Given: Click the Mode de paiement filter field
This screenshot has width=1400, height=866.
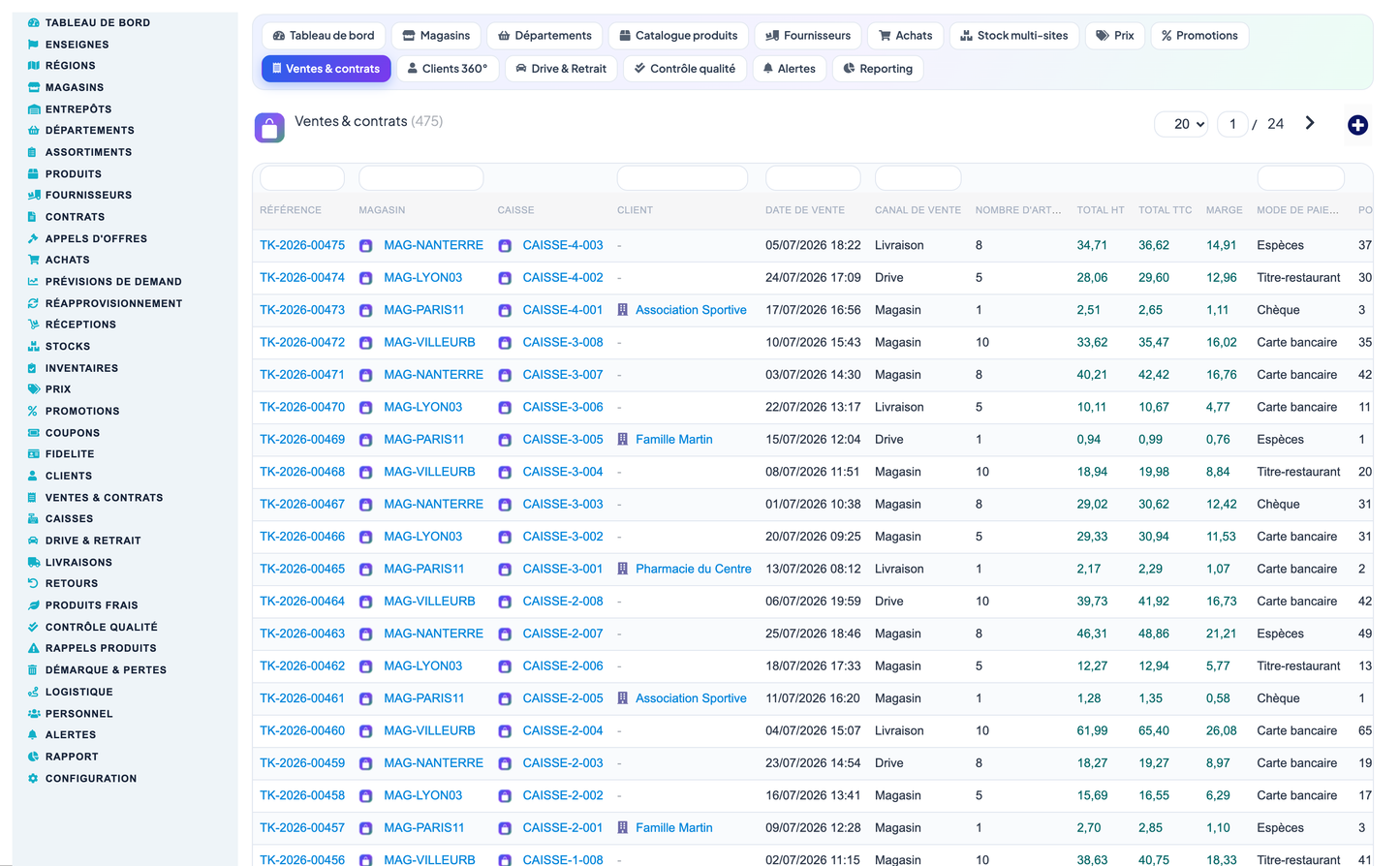Looking at the screenshot, I should (1300, 178).
